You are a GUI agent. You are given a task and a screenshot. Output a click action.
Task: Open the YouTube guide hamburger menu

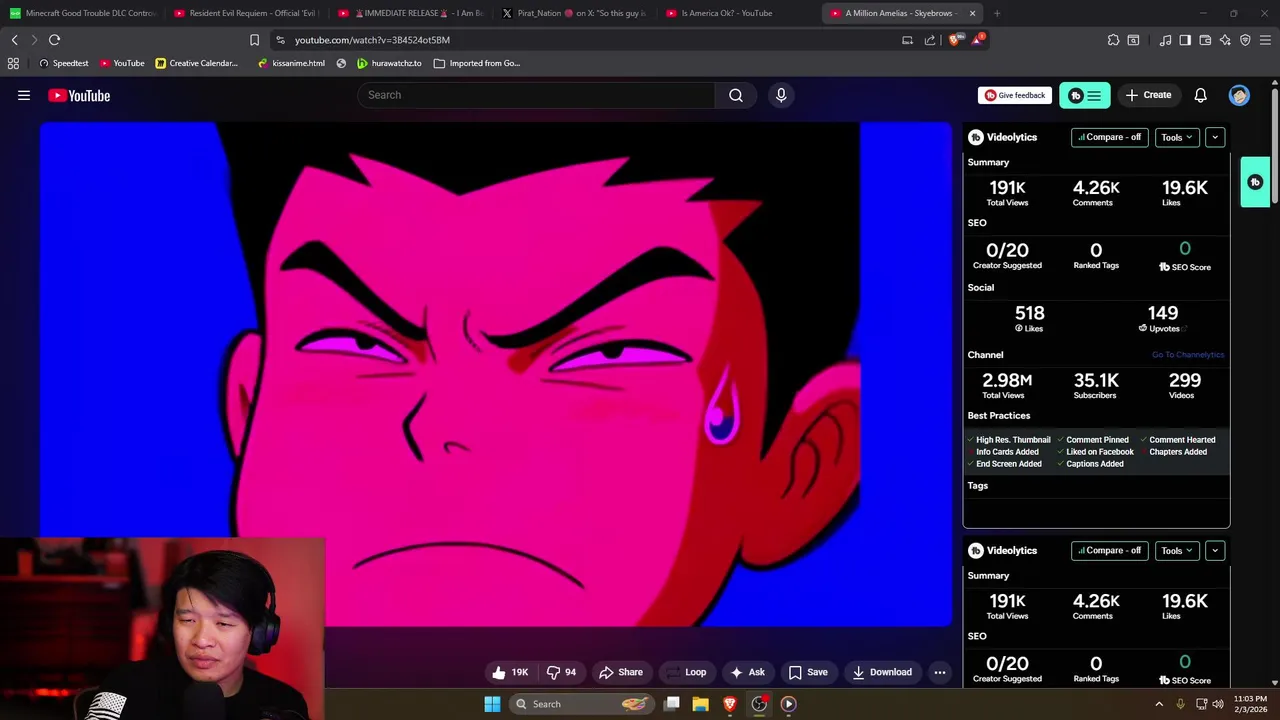click(x=24, y=95)
